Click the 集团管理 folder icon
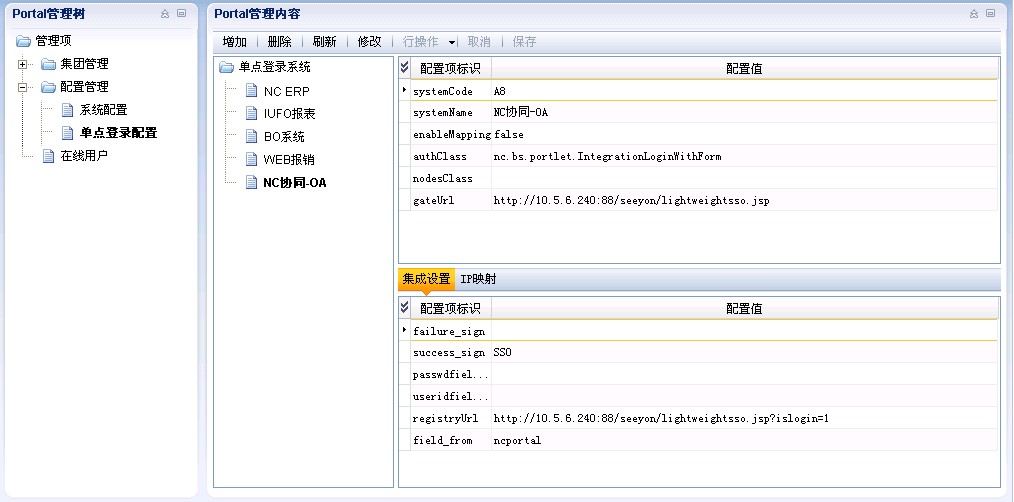The width and height of the screenshot is (1014, 502). pyautogui.click(x=49, y=64)
